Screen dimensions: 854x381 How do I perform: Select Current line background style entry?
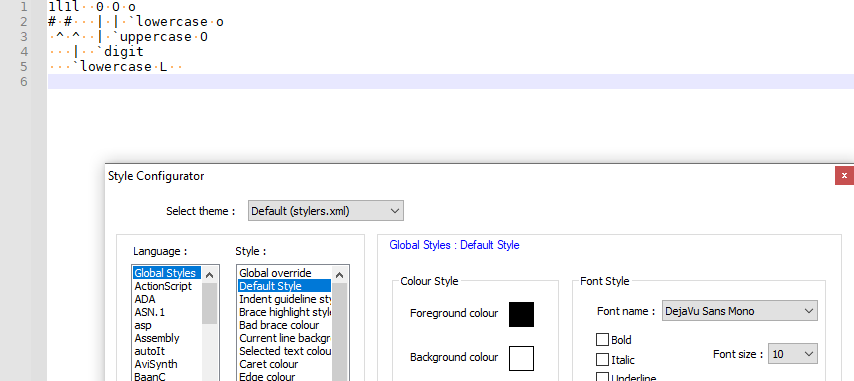[x=284, y=338]
